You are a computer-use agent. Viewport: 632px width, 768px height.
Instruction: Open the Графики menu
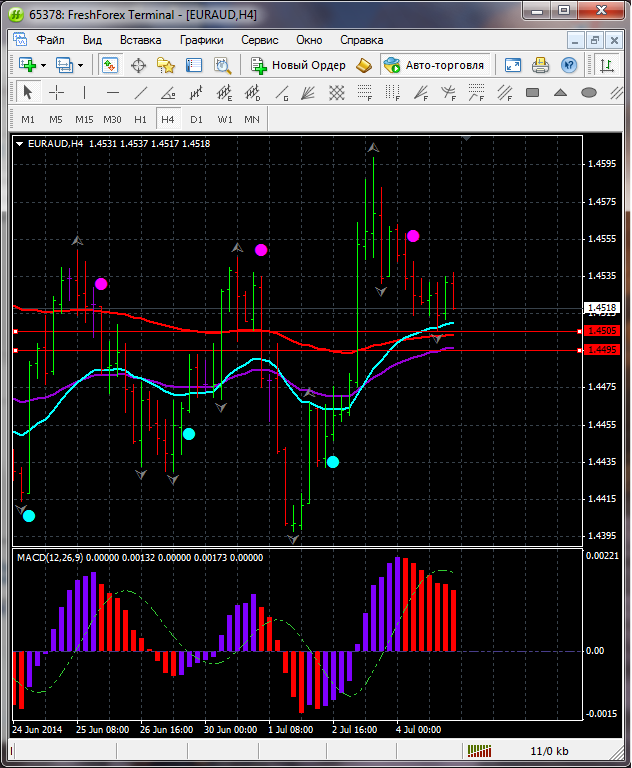pos(201,40)
